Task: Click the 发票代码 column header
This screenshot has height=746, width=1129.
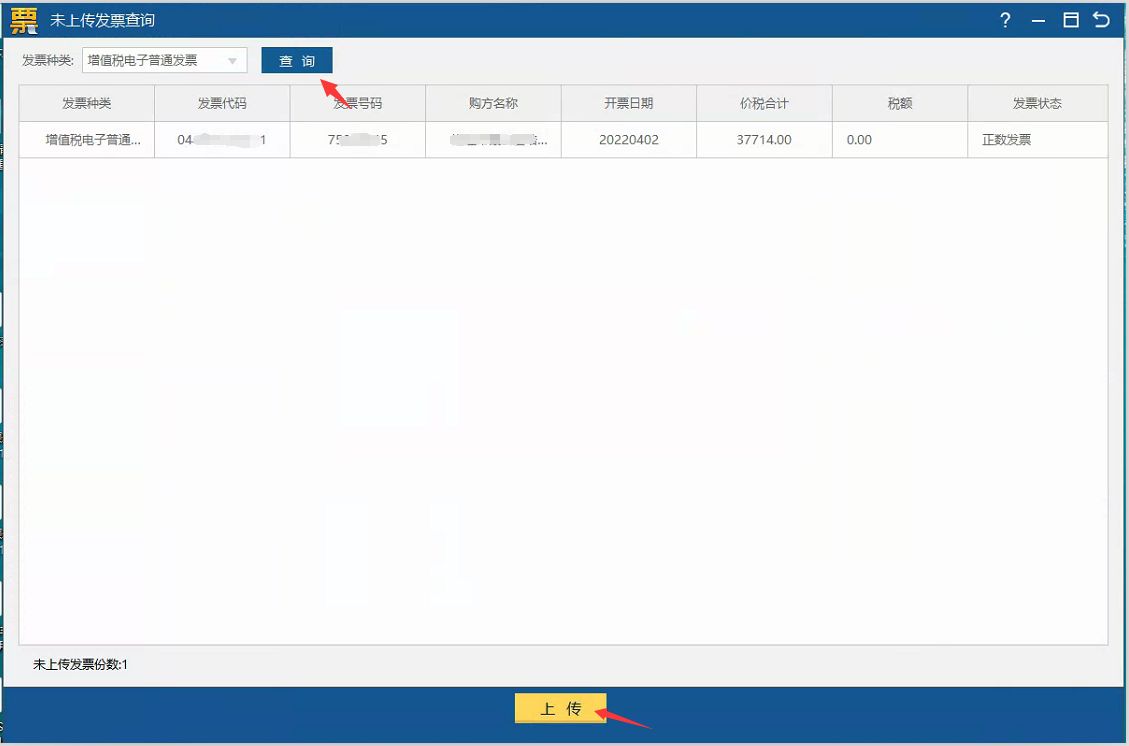Action: pyautogui.click(x=222, y=104)
